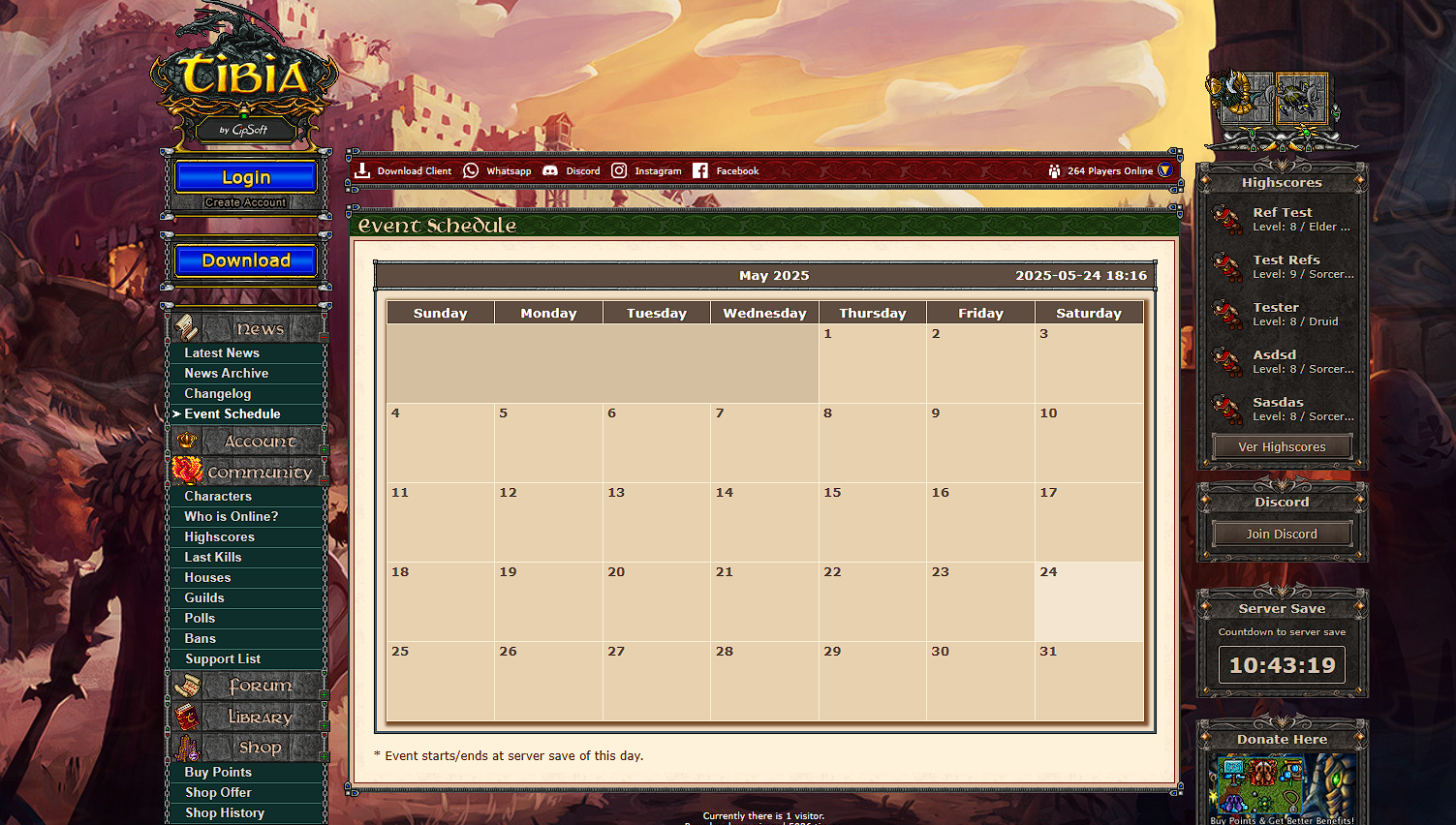The image size is (1456, 825).
Task: Collapse the Community menu section
Action: click(x=249, y=473)
